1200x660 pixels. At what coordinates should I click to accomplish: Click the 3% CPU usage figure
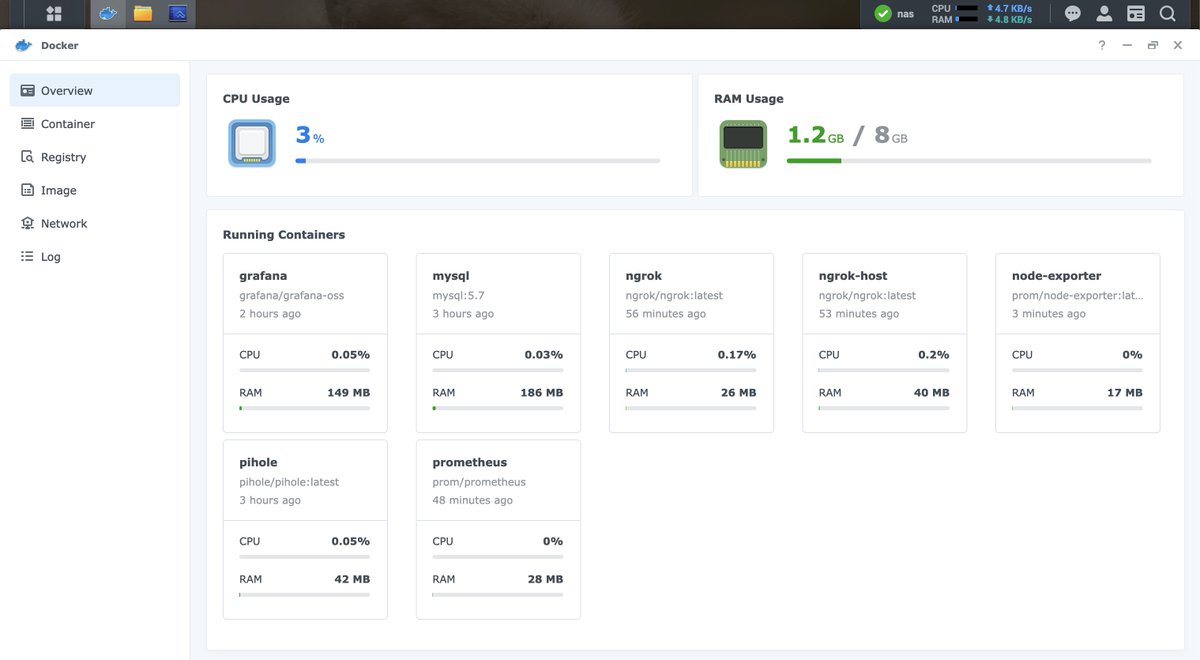[310, 135]
